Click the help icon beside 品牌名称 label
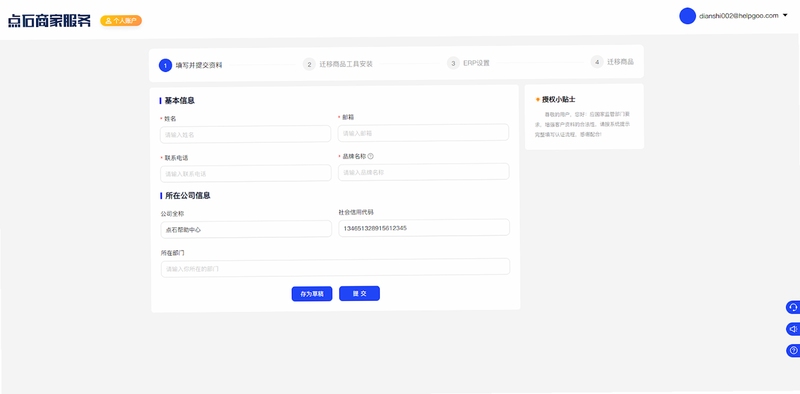 (x=370, y=156)
